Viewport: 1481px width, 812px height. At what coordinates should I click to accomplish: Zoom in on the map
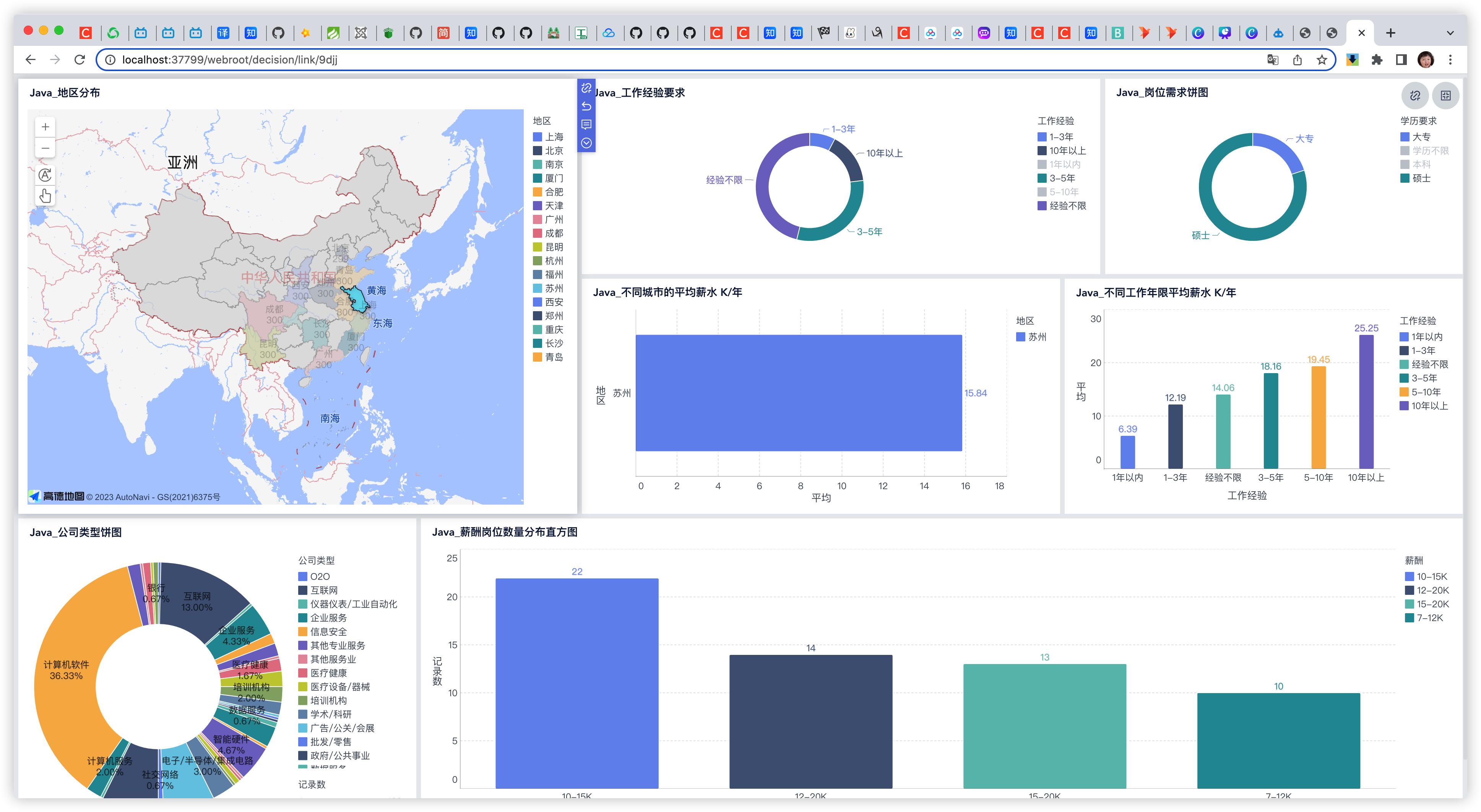click(45, 127)
